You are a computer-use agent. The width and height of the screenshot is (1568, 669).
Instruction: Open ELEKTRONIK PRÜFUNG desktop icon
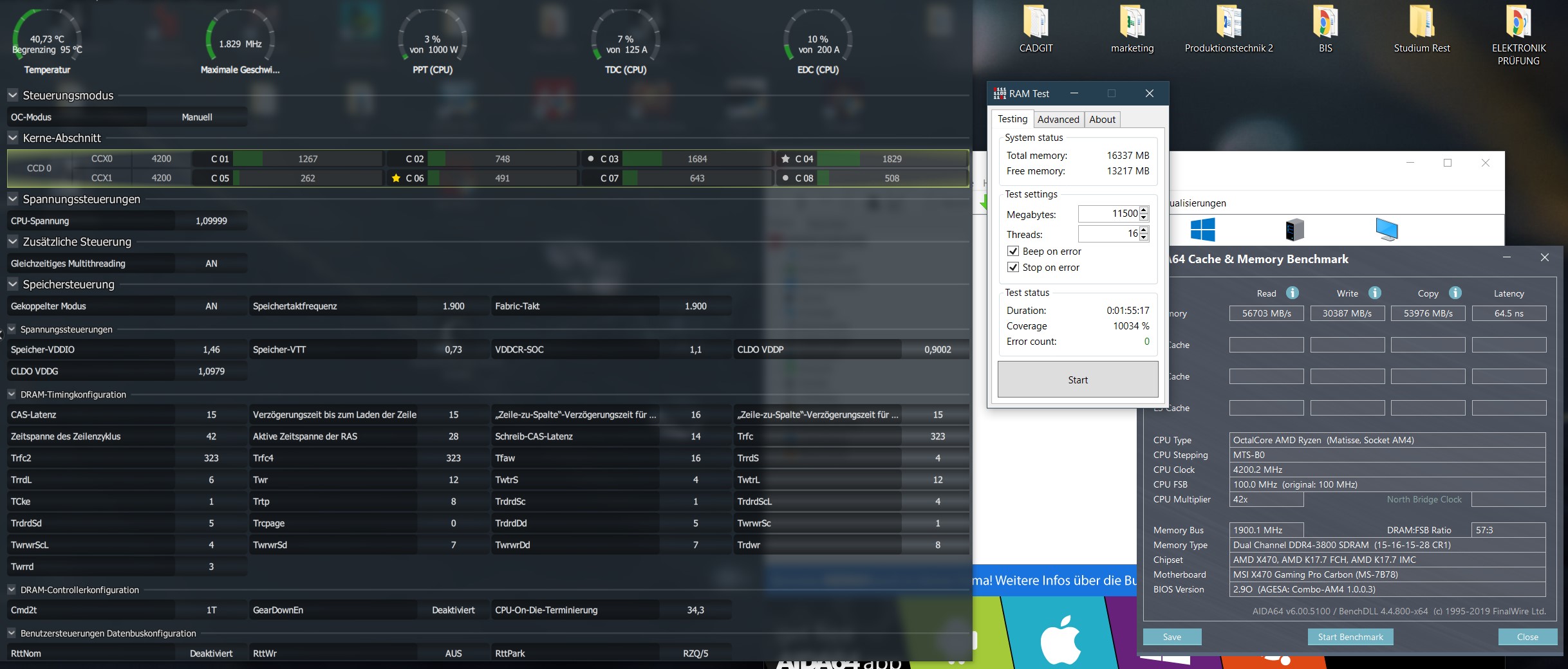tap(1518, 21)
